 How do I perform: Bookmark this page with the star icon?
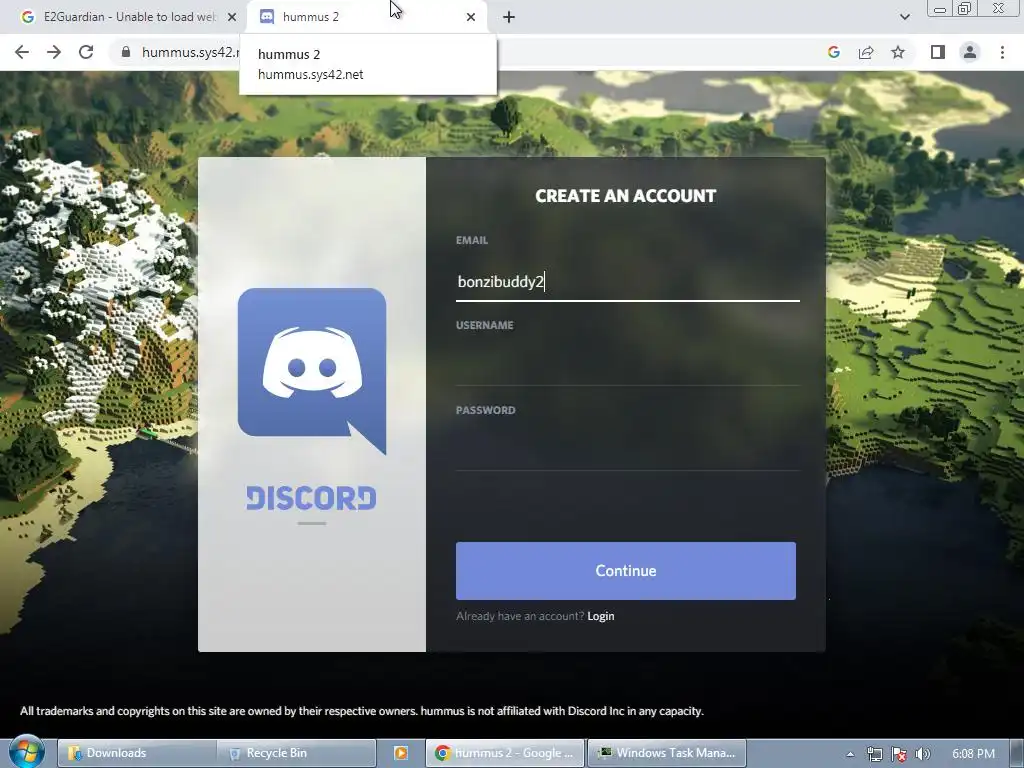tap(898, 52)
